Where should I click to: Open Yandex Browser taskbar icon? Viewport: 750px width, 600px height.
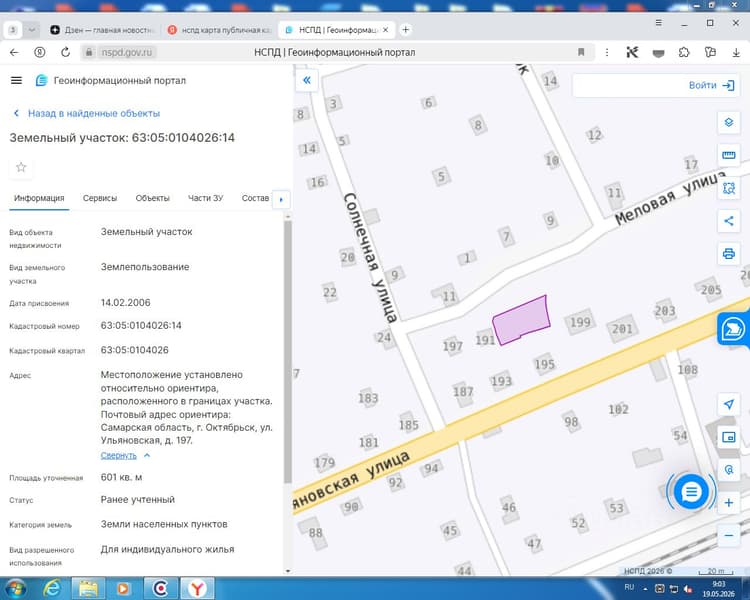point(197,588)
